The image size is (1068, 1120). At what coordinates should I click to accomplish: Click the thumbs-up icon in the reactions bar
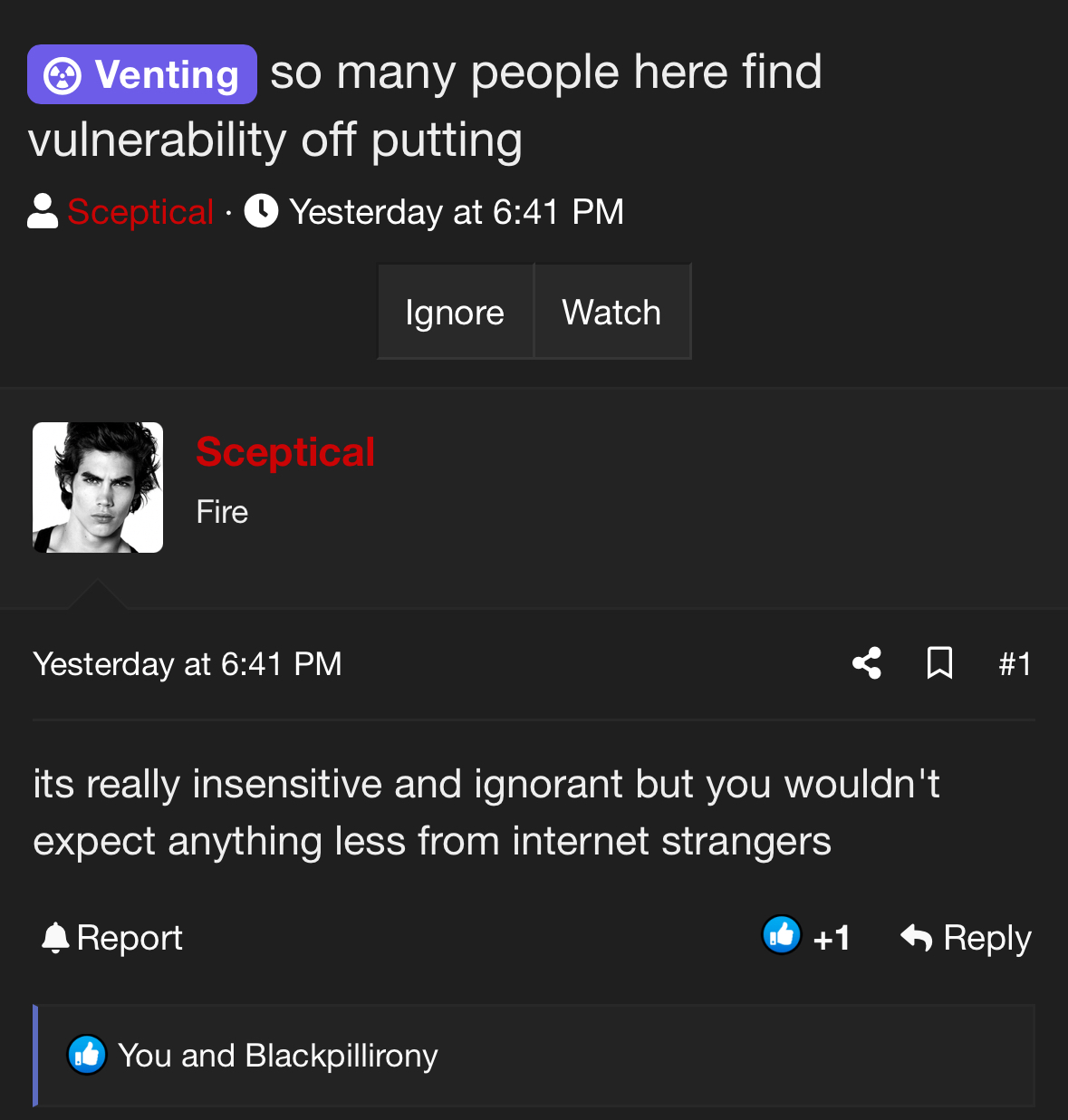point(87,1055)
